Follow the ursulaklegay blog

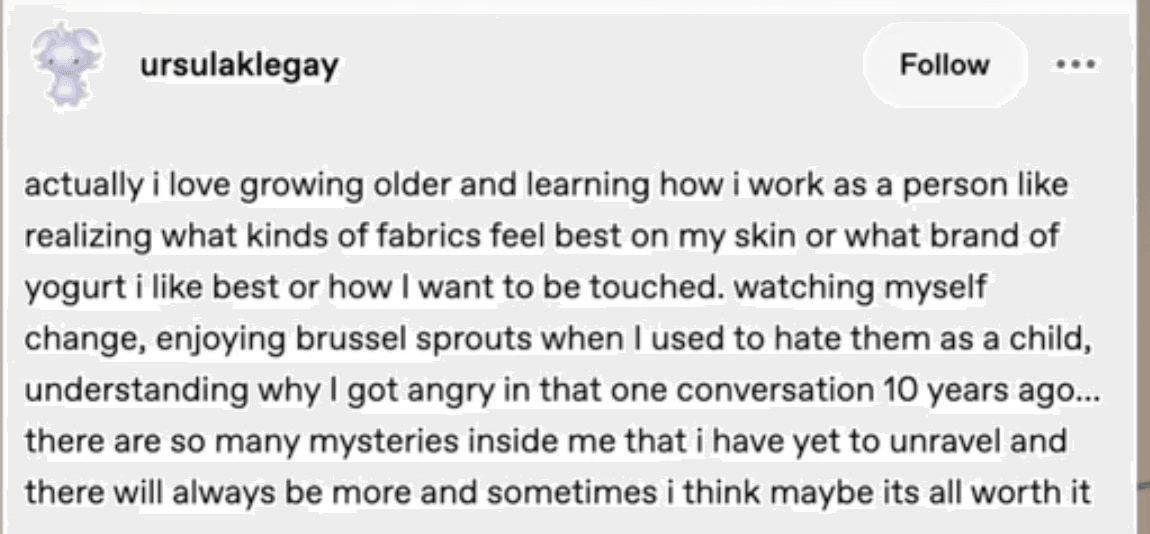(x=944, y=65)
